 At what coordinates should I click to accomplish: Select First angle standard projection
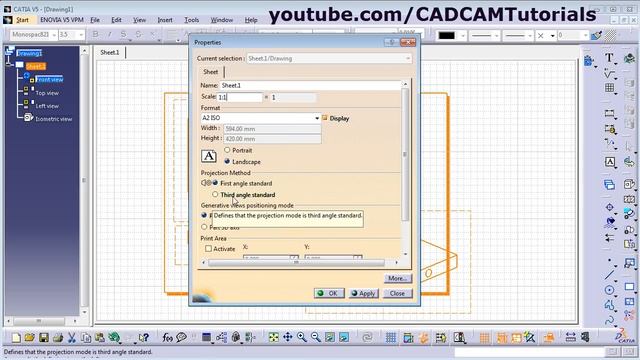pos(215,183)
